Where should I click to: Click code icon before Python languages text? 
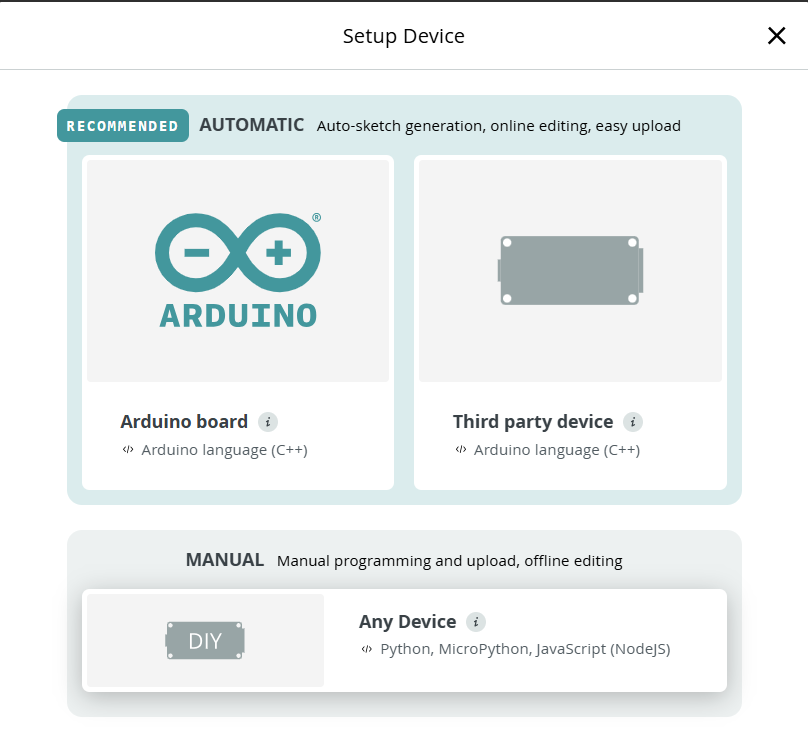point(367,649)
